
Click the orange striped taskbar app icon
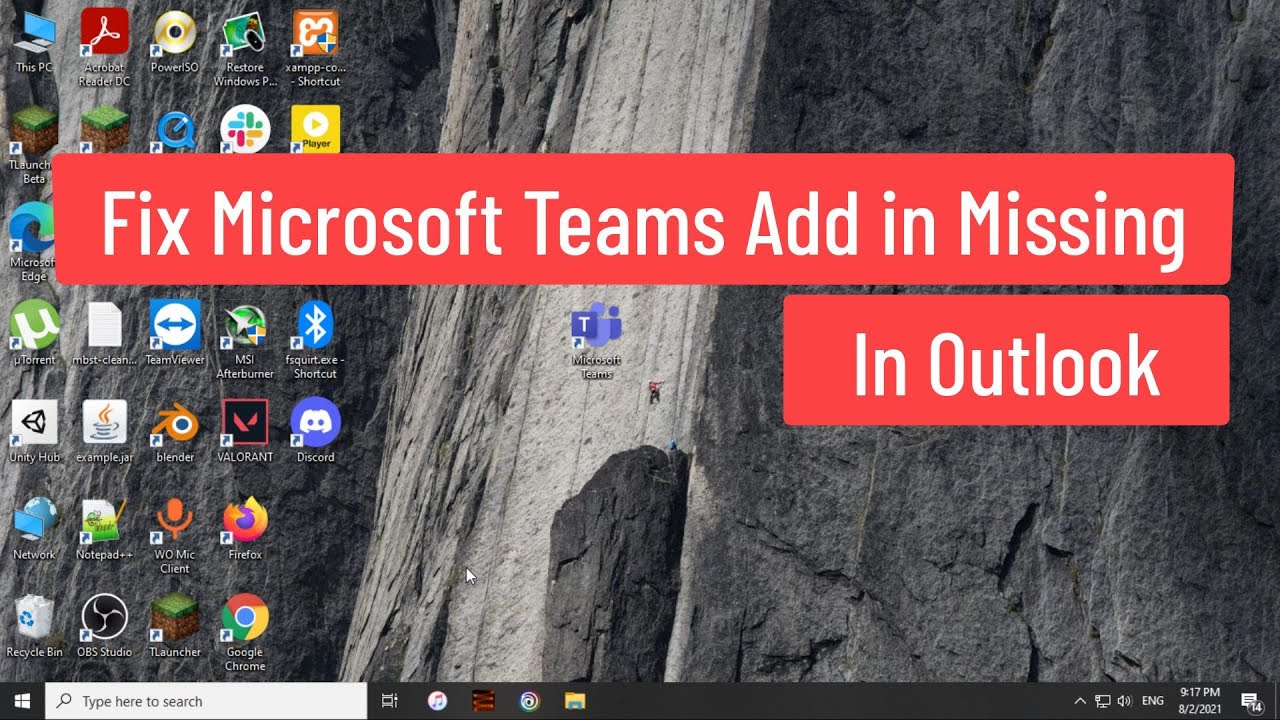[x=483, y=701]
